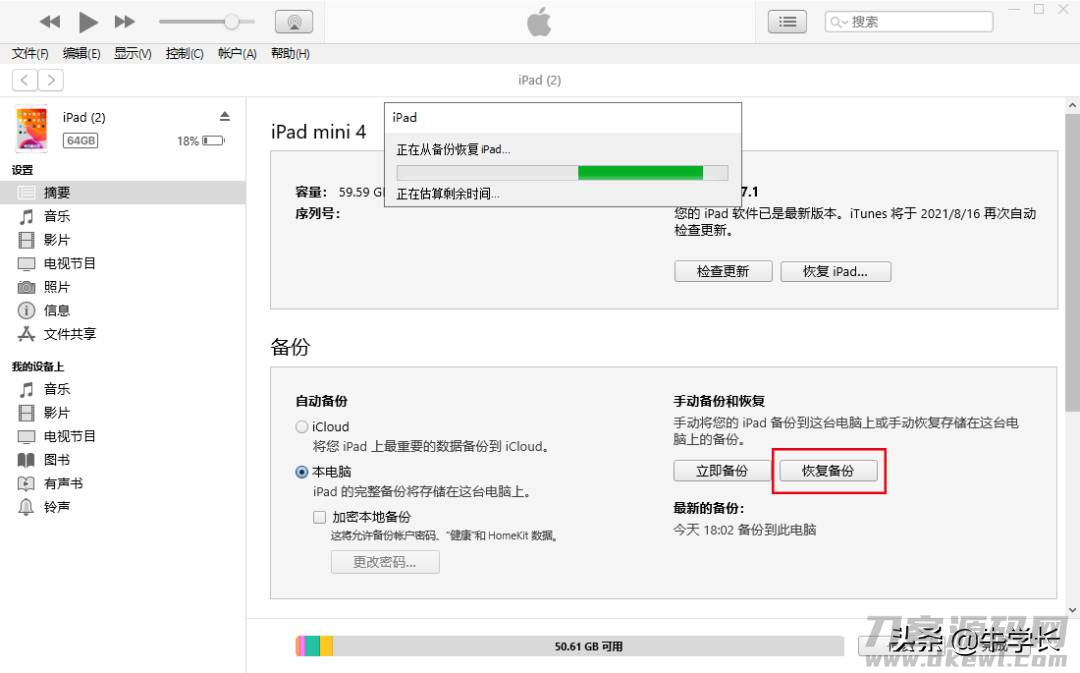Click the 更改密码... button
Viewport: 1080px width, 673px height.
(385, 562)
